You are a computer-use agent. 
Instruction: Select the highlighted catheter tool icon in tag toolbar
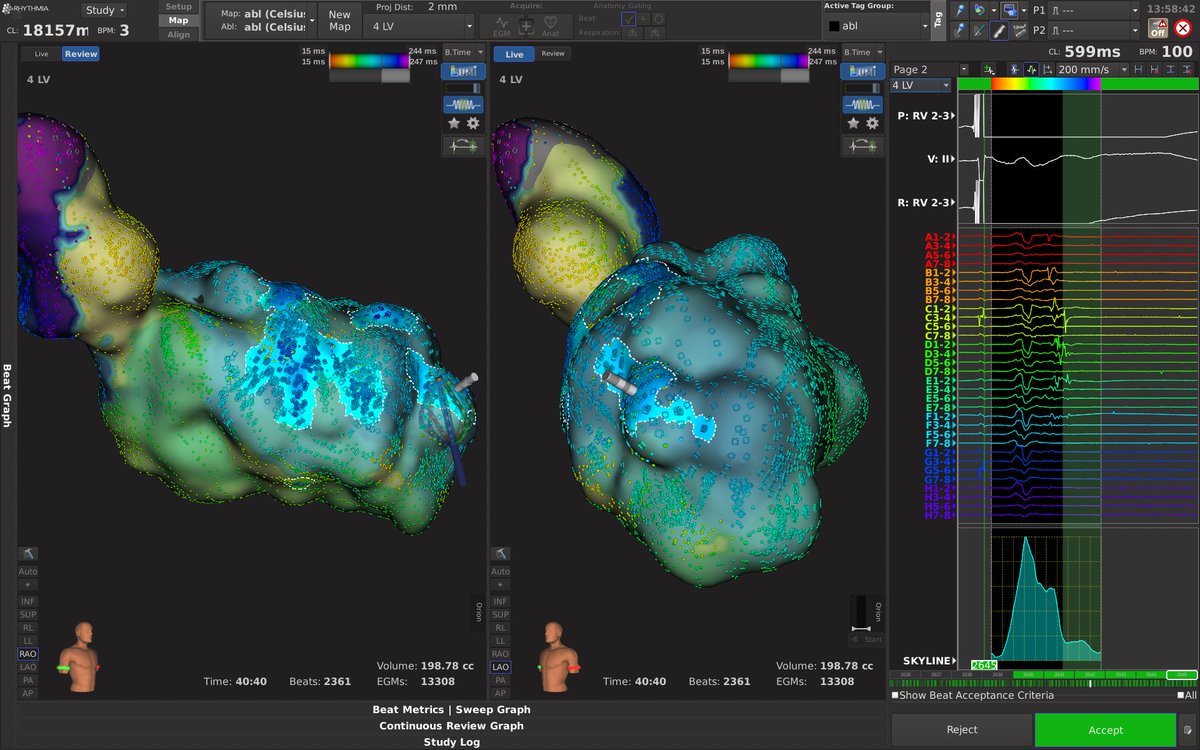point(998,31)
